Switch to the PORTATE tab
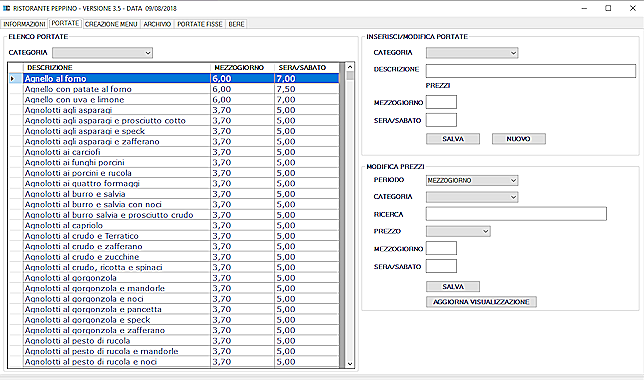Image resolution: width=644 pixels, height=380 pixels. (65, 23)
